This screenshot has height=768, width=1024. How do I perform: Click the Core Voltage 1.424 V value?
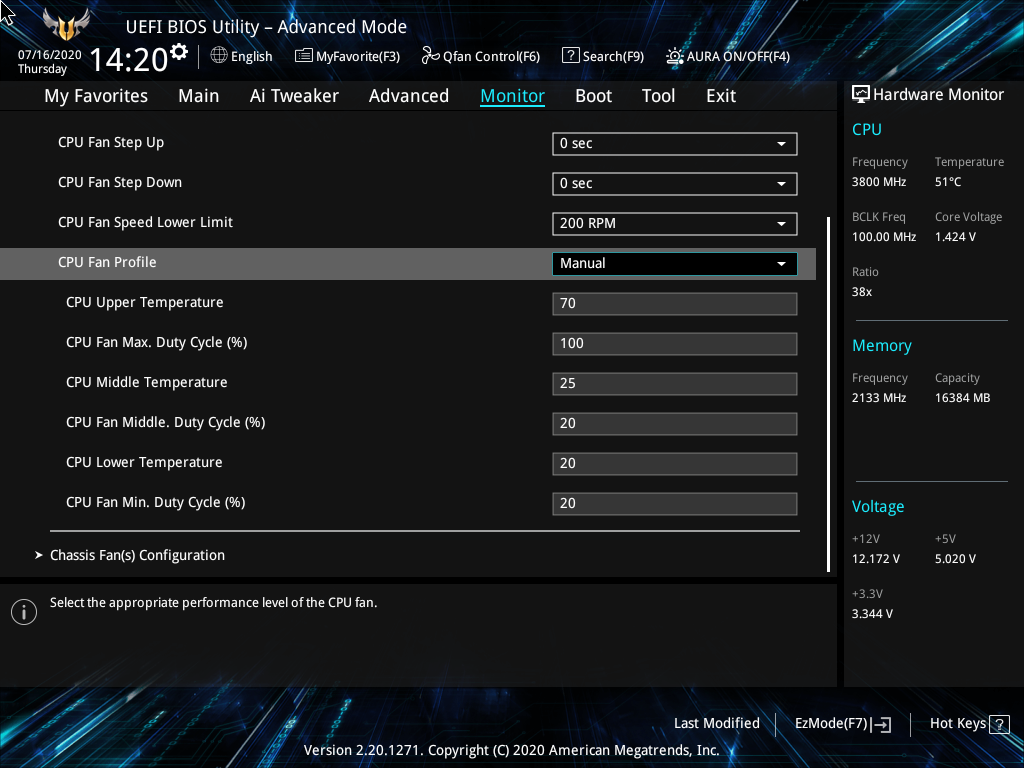coord(955,237)
